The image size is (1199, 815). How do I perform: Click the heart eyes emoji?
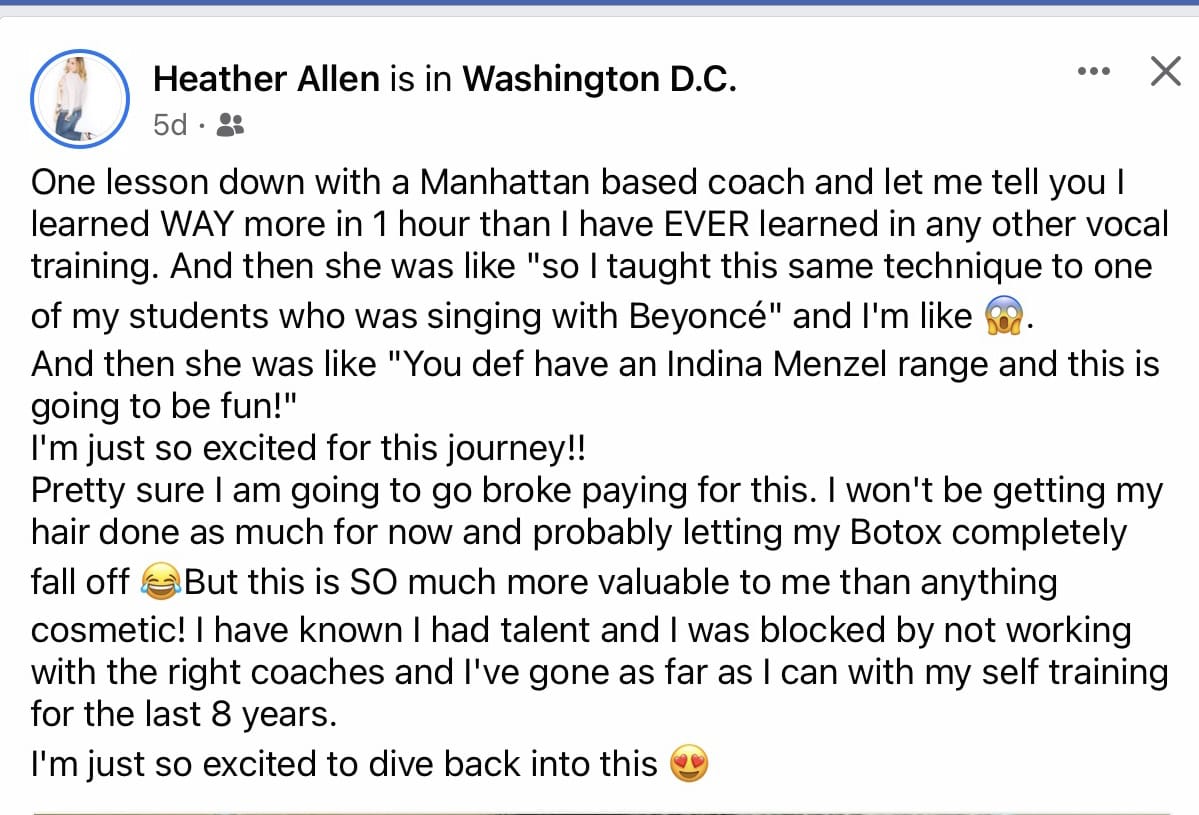(x=689, y=764)
